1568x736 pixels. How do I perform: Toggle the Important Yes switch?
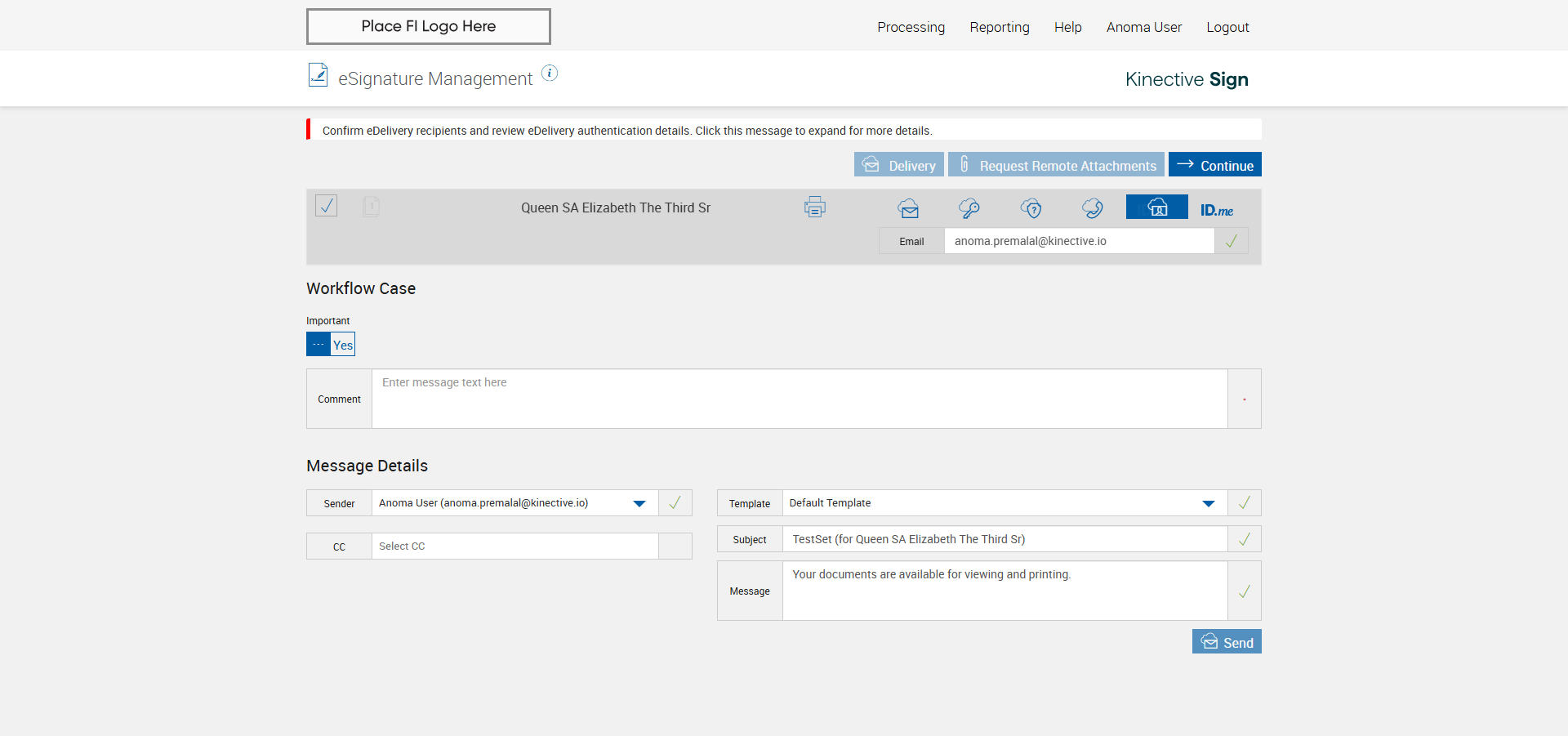pyautogui.click(x=331, y=344)
